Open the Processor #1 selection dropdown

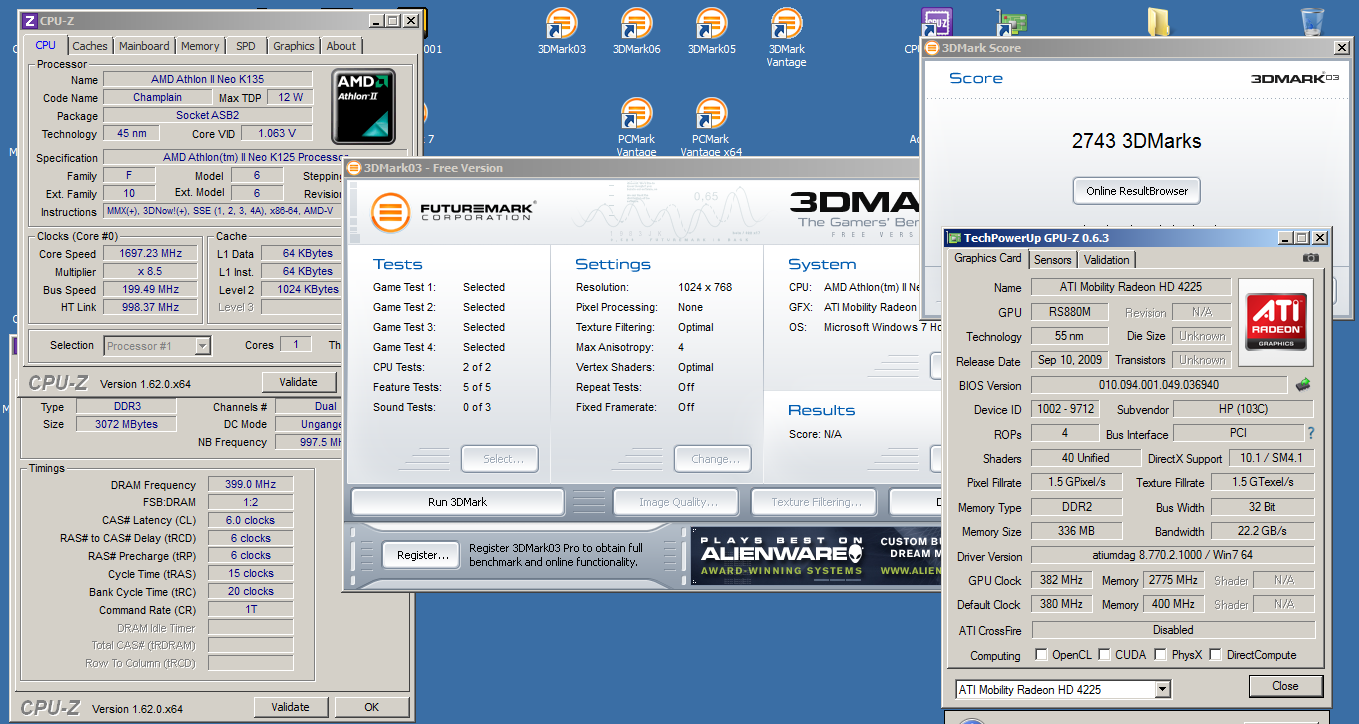click(x=202, y=345)
